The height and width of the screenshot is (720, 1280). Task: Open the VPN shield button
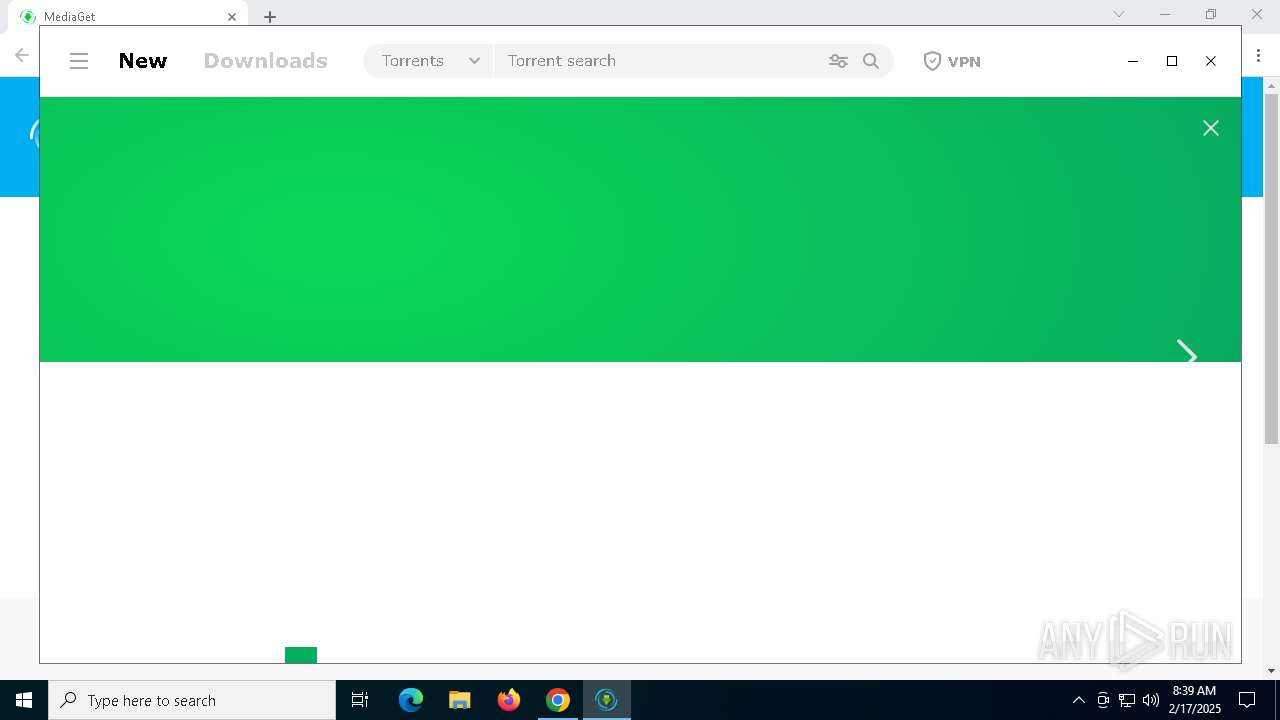pos(951,61)
